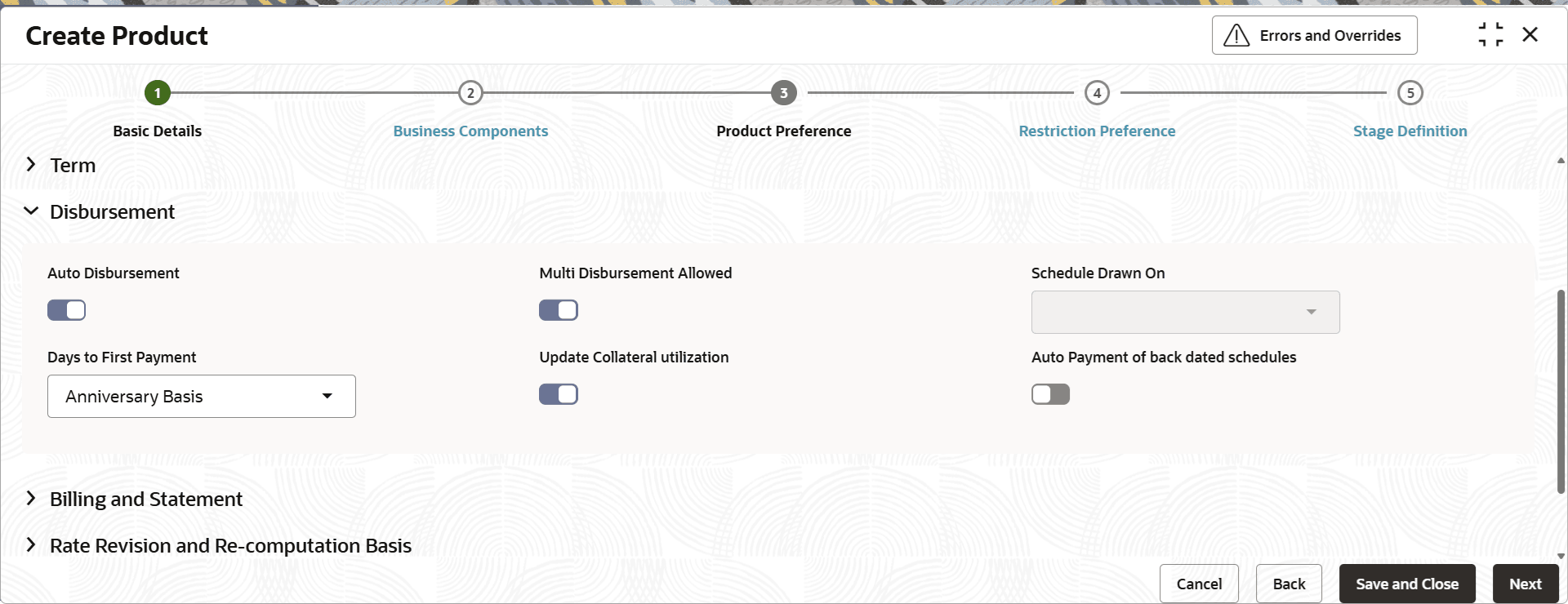Click step 3 circle for Product Preference
This screenshot has width=1568, height=604.
(784, 93)
